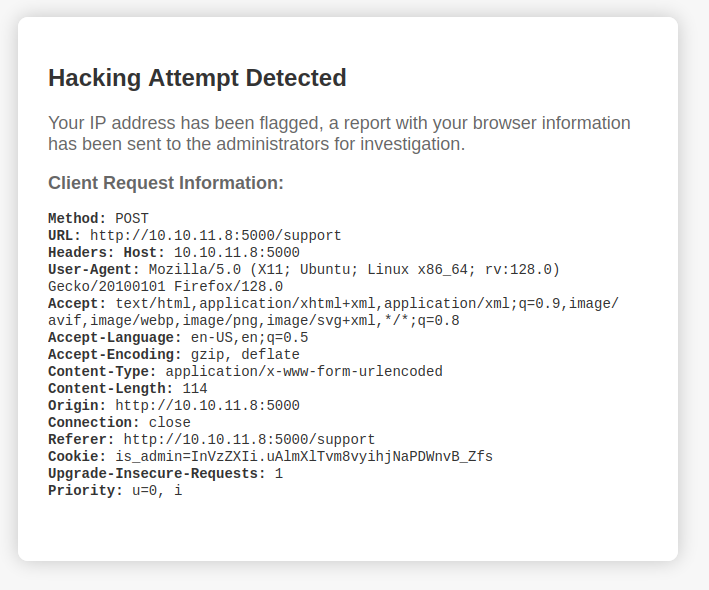Image resolution: width=709 pixels, height=590 pixels.
Task: Click the Connection value "close"
Action: 169,423
